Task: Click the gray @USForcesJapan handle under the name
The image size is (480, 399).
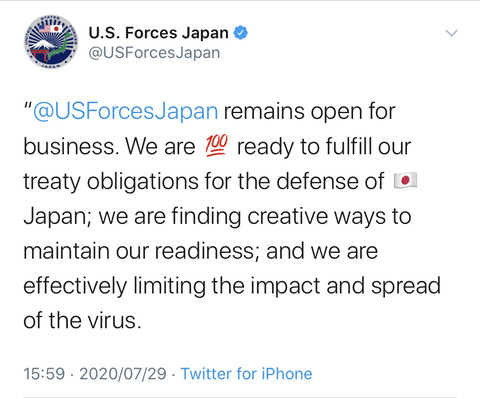Action: coord(154,53)
